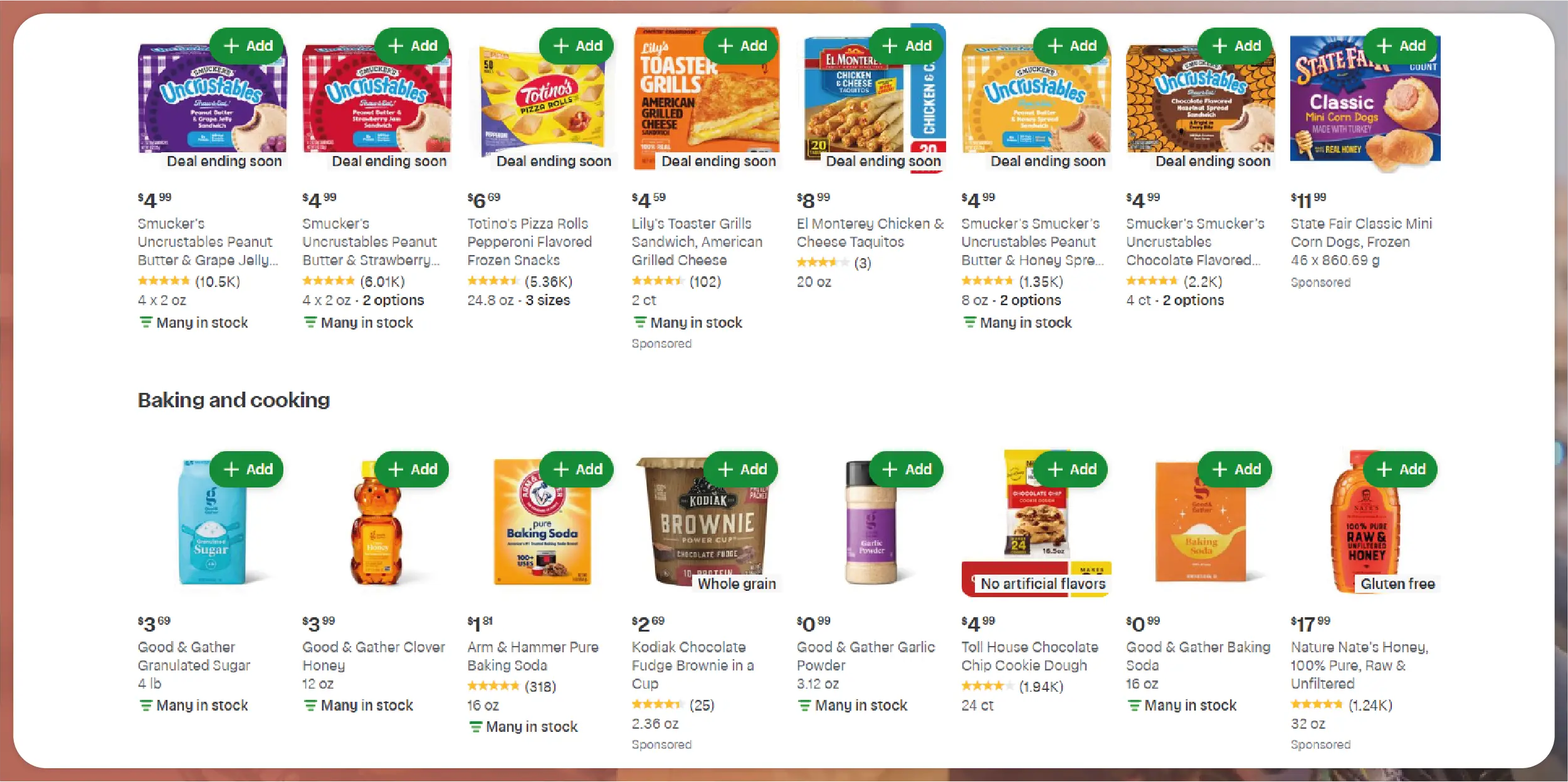
Task: Open Uncrustables Strawberry product title link
Action: click(370, 242)
